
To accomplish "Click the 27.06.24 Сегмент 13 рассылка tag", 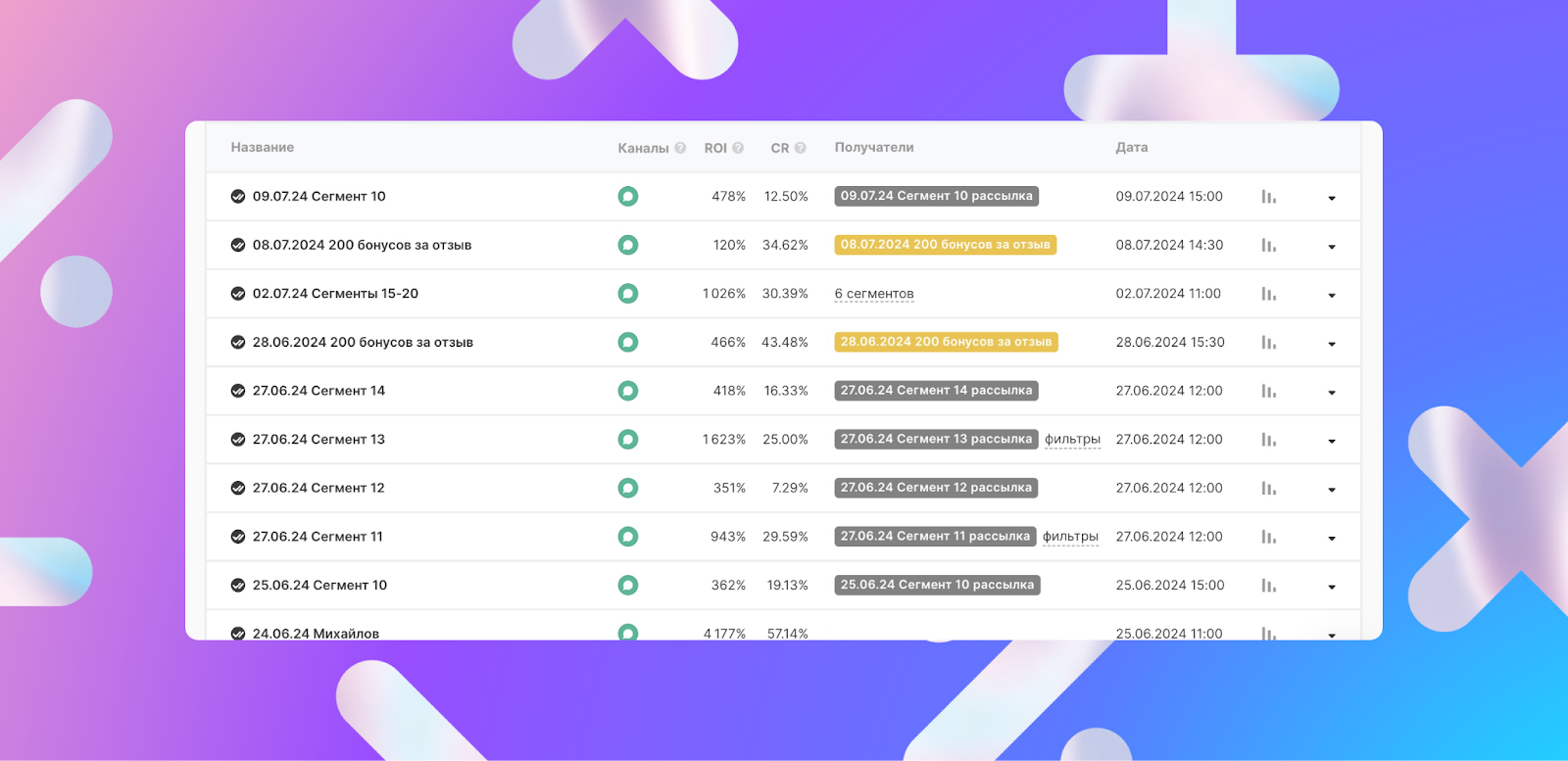I will coord(936,439).
